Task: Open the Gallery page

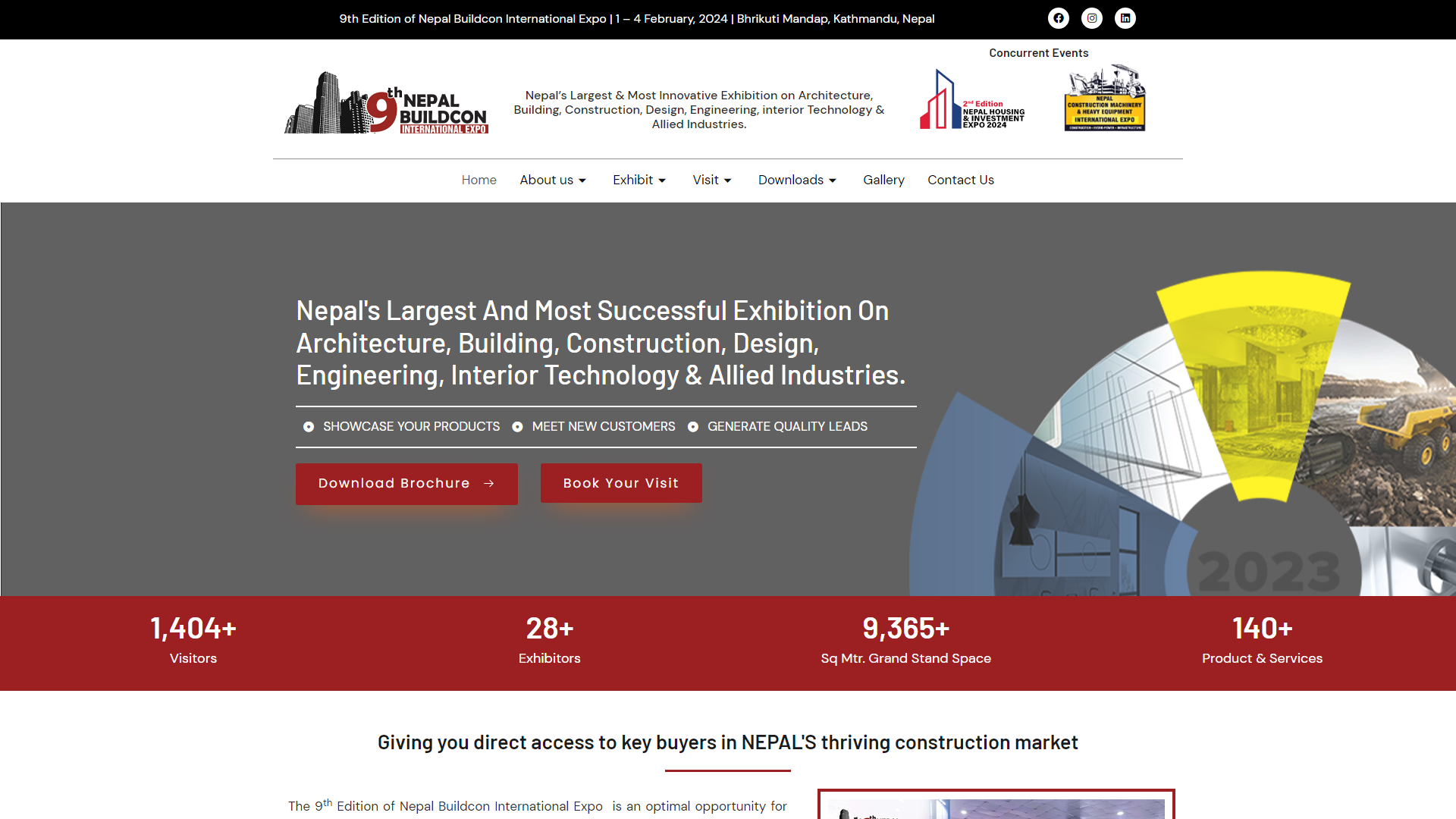Action: (x=883, y=180)
